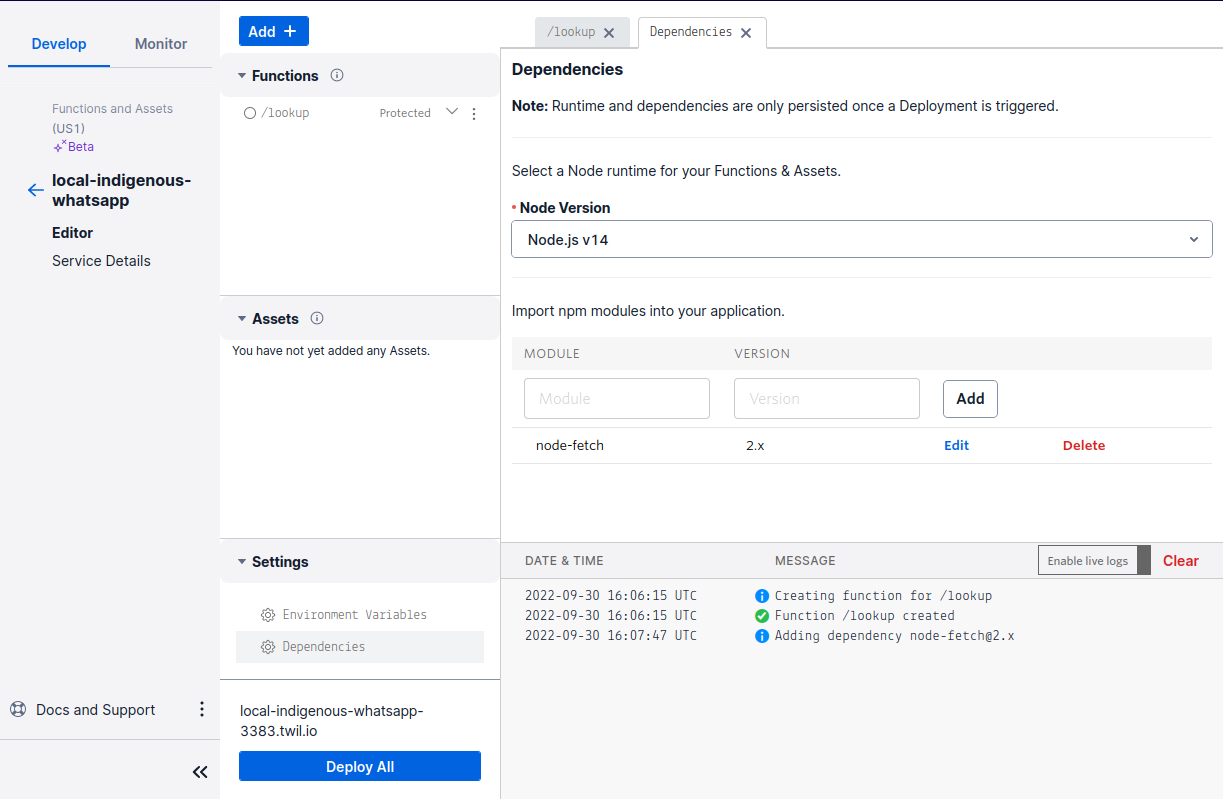
Task: Click the 16:07:47 UTC log timestamp
Action: pos(611,636)
